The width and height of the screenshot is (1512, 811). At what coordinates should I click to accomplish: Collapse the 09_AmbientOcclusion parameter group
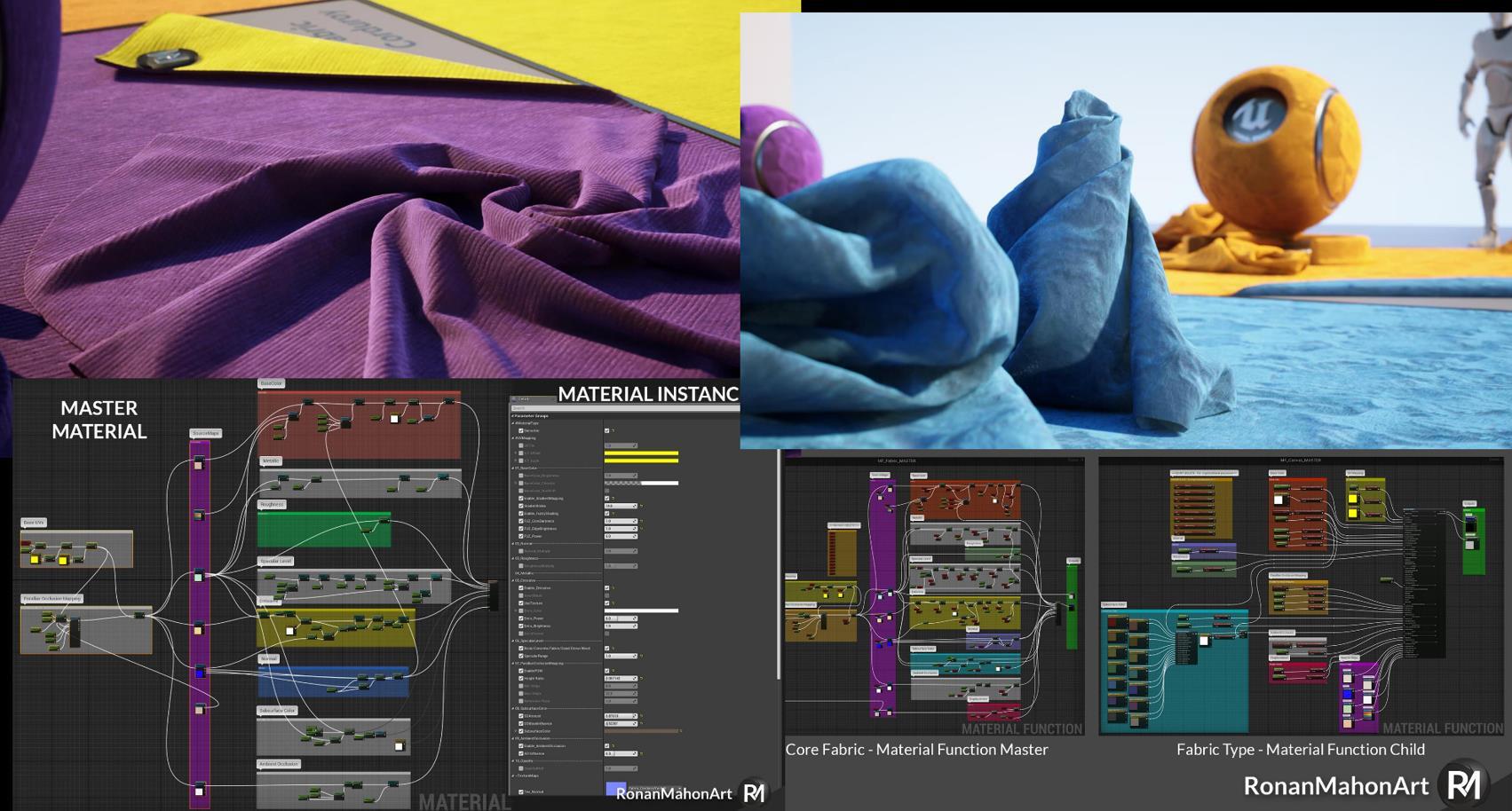(x=513, y=738)
